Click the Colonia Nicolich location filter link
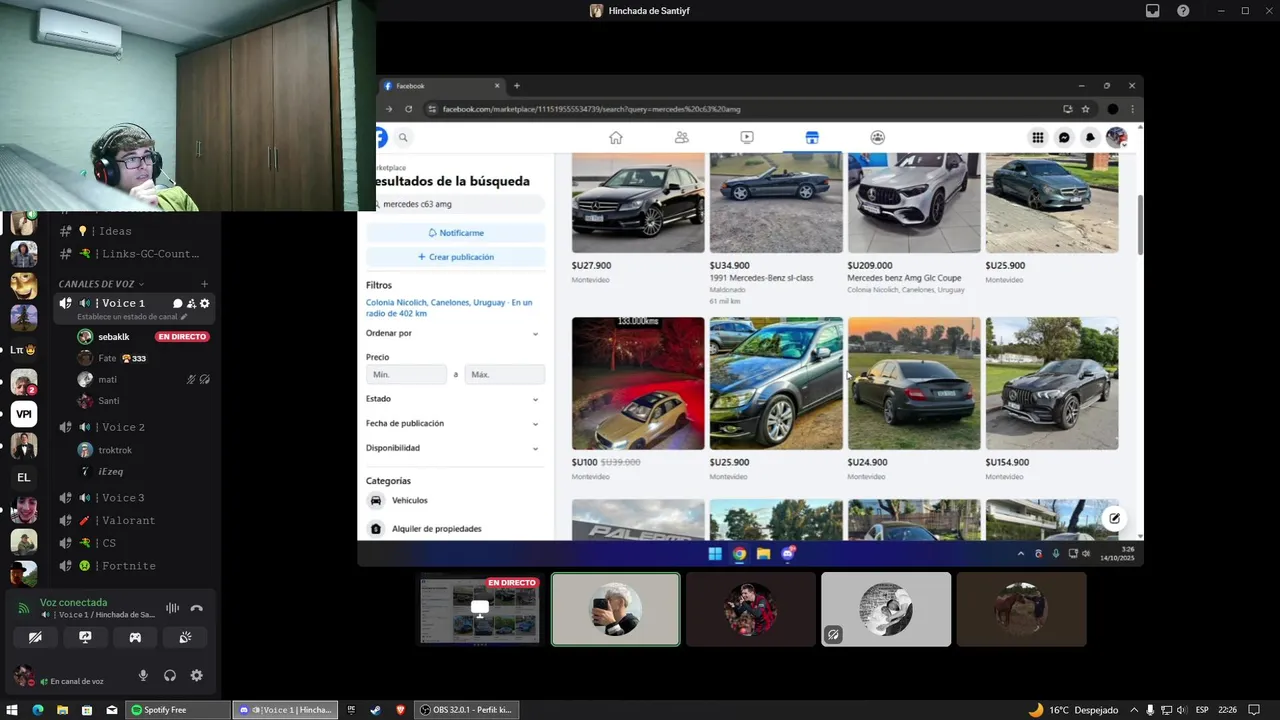This screenshot has width=1280, height=720. (x=449, y=307)
